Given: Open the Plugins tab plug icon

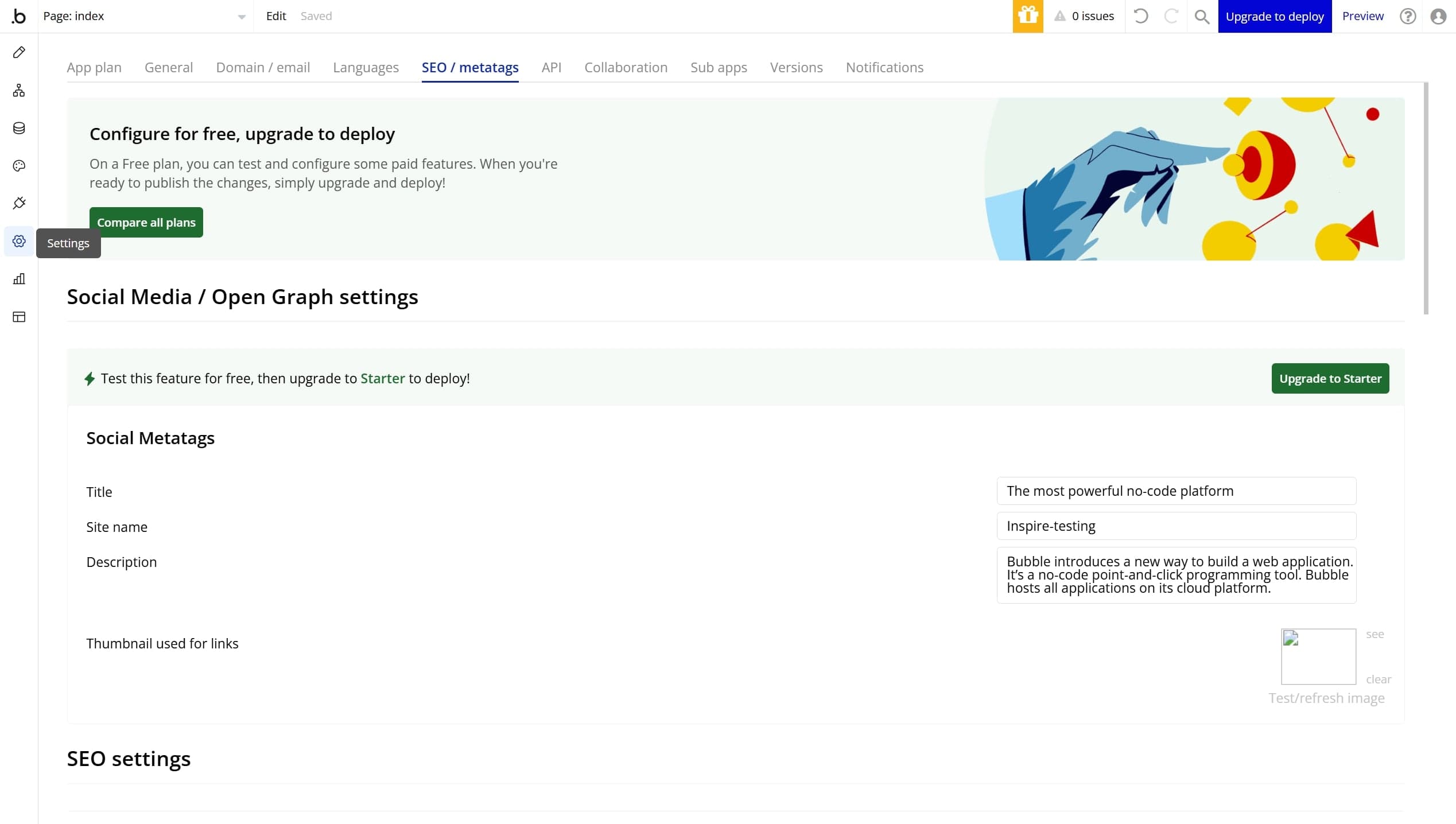Looking at the screenshot, I should click(x=19, y=203).
